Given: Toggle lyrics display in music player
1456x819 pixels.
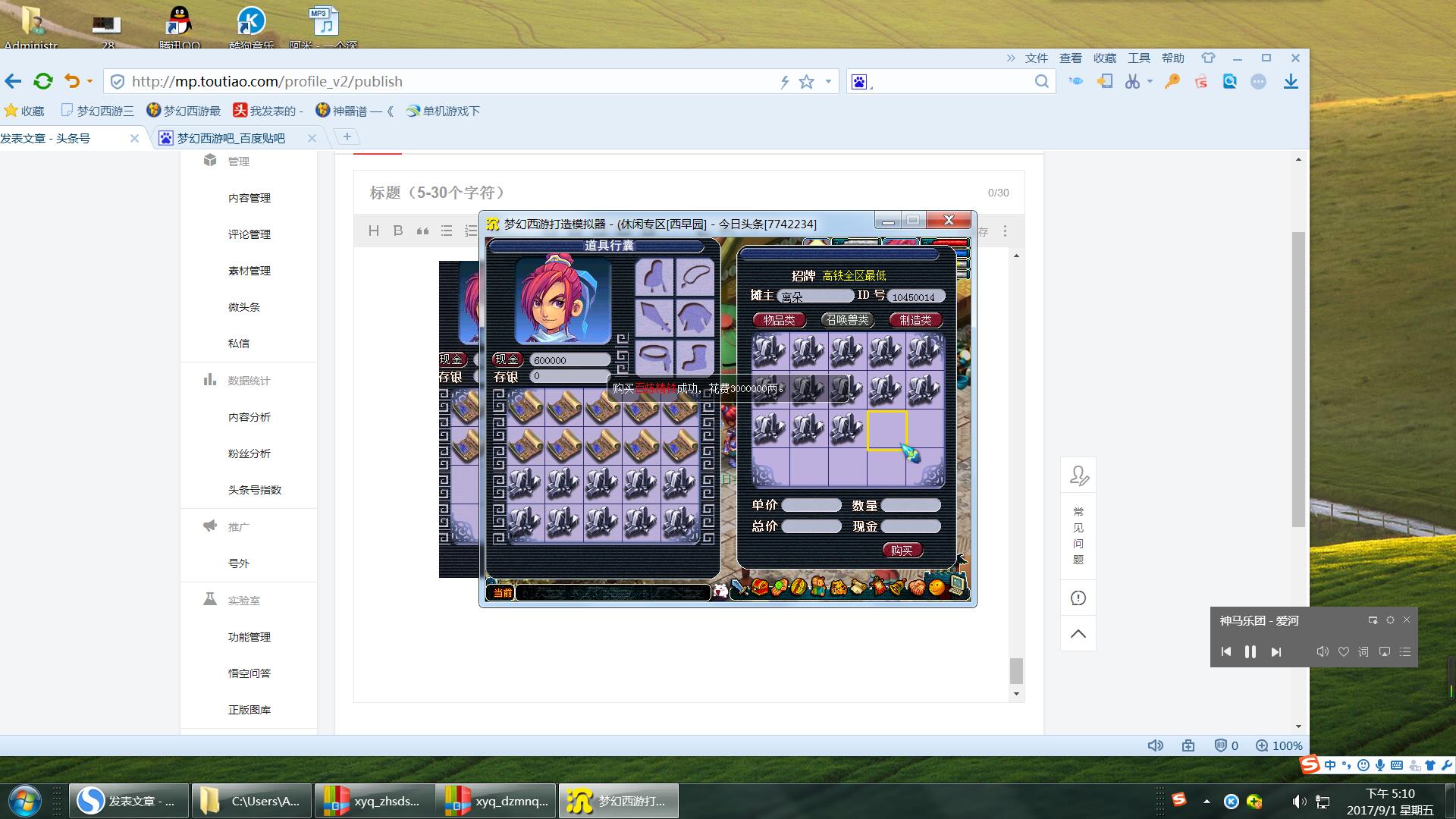Looking at the screenshot, I should pyautogui.click(x=1363, y=651).
